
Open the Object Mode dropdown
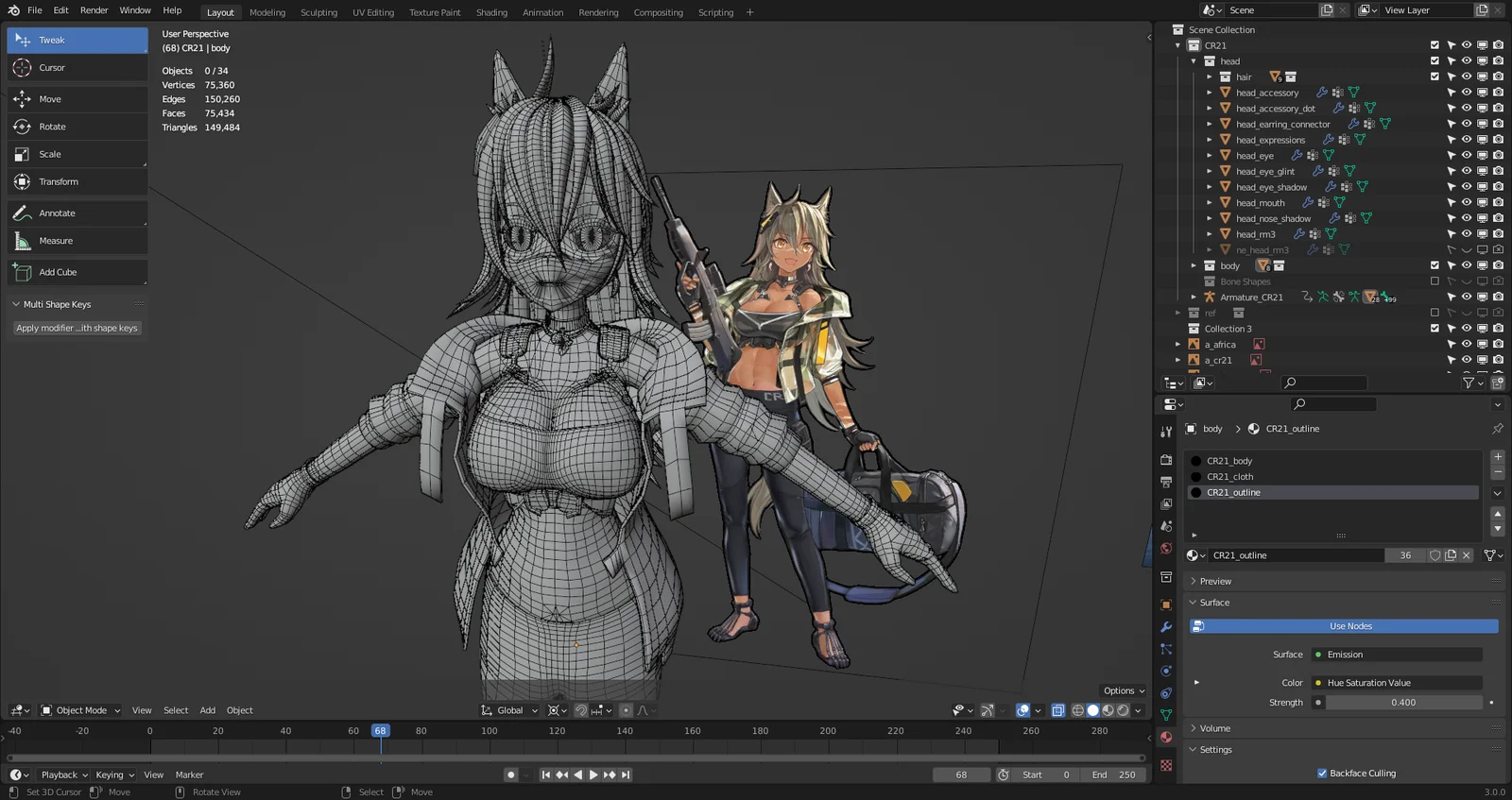pos(80,710)
